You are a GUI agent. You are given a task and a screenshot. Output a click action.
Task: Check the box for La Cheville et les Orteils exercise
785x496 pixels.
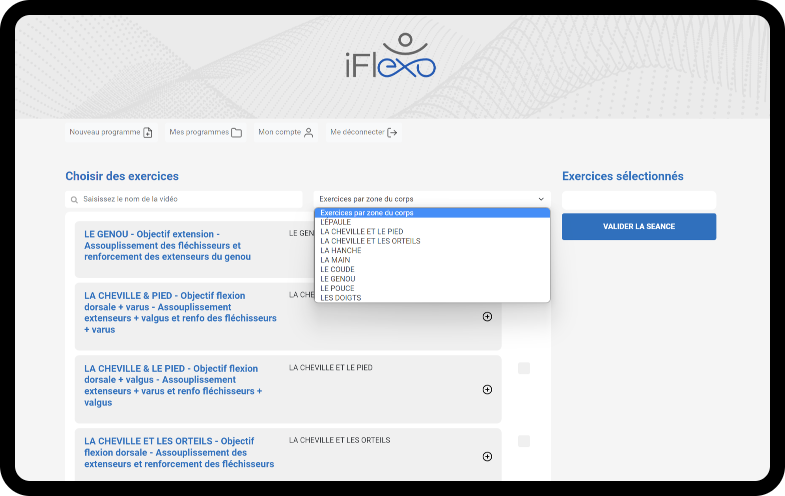coord(524,441)
